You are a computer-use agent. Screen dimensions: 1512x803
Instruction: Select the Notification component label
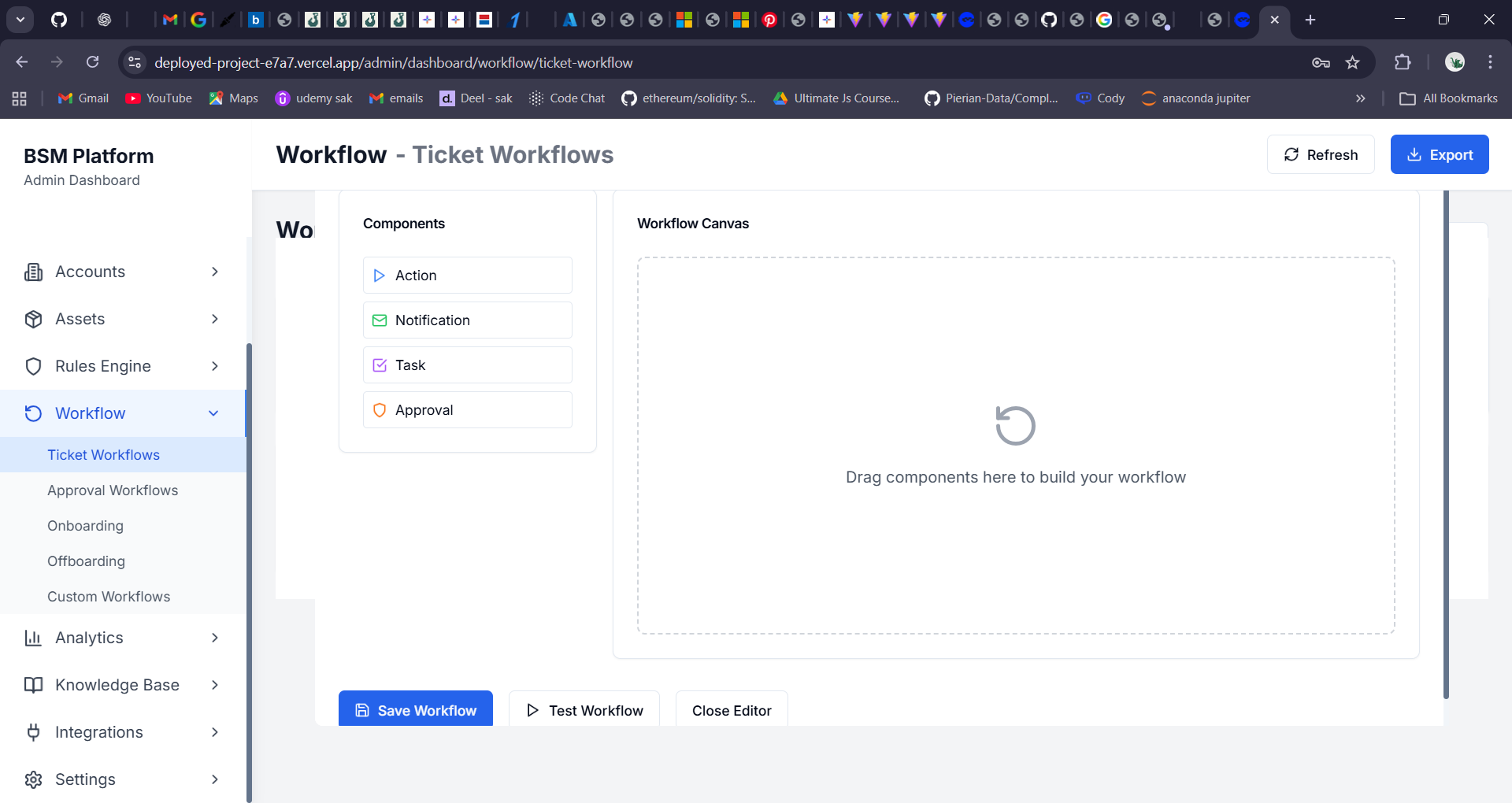pyautogui.click(x=432, y=320)
